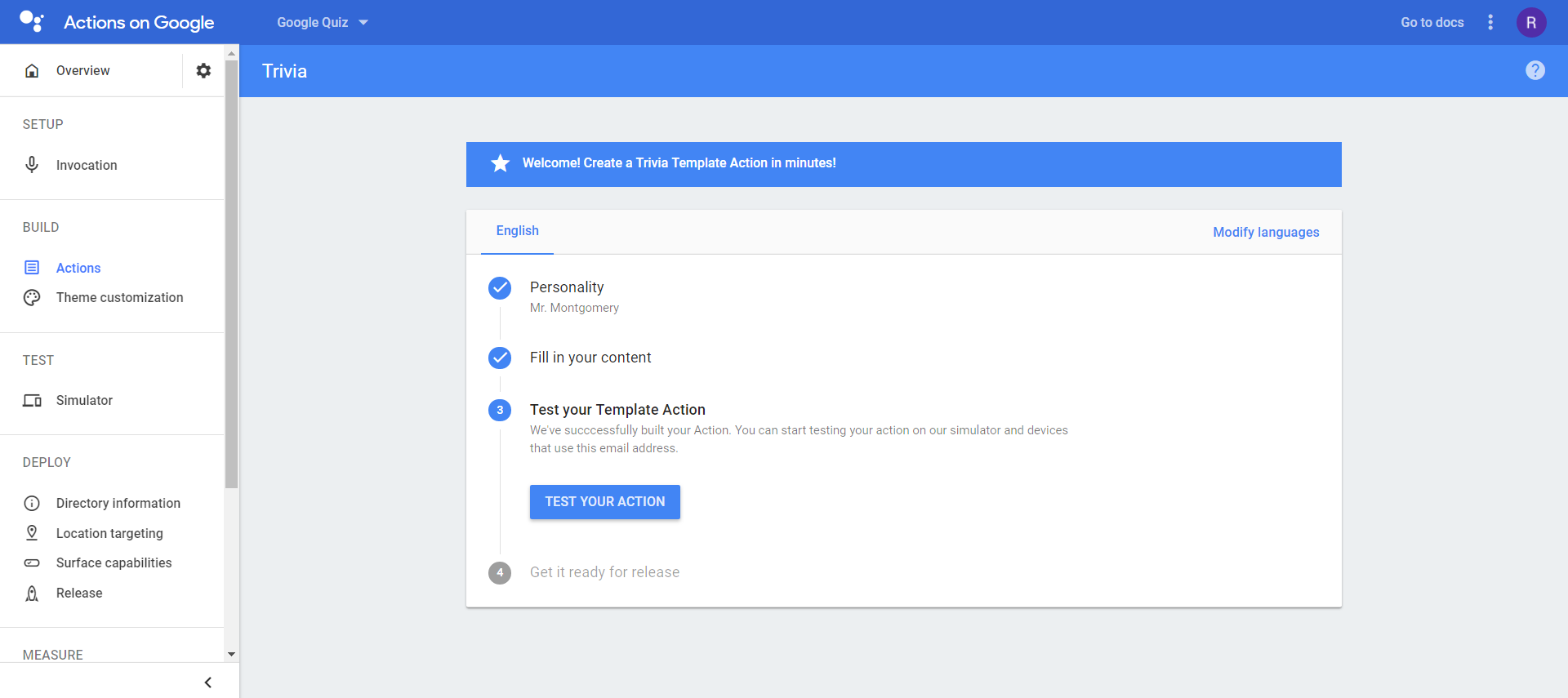Go to Overview in the sidebar

(x=82, y=70)
